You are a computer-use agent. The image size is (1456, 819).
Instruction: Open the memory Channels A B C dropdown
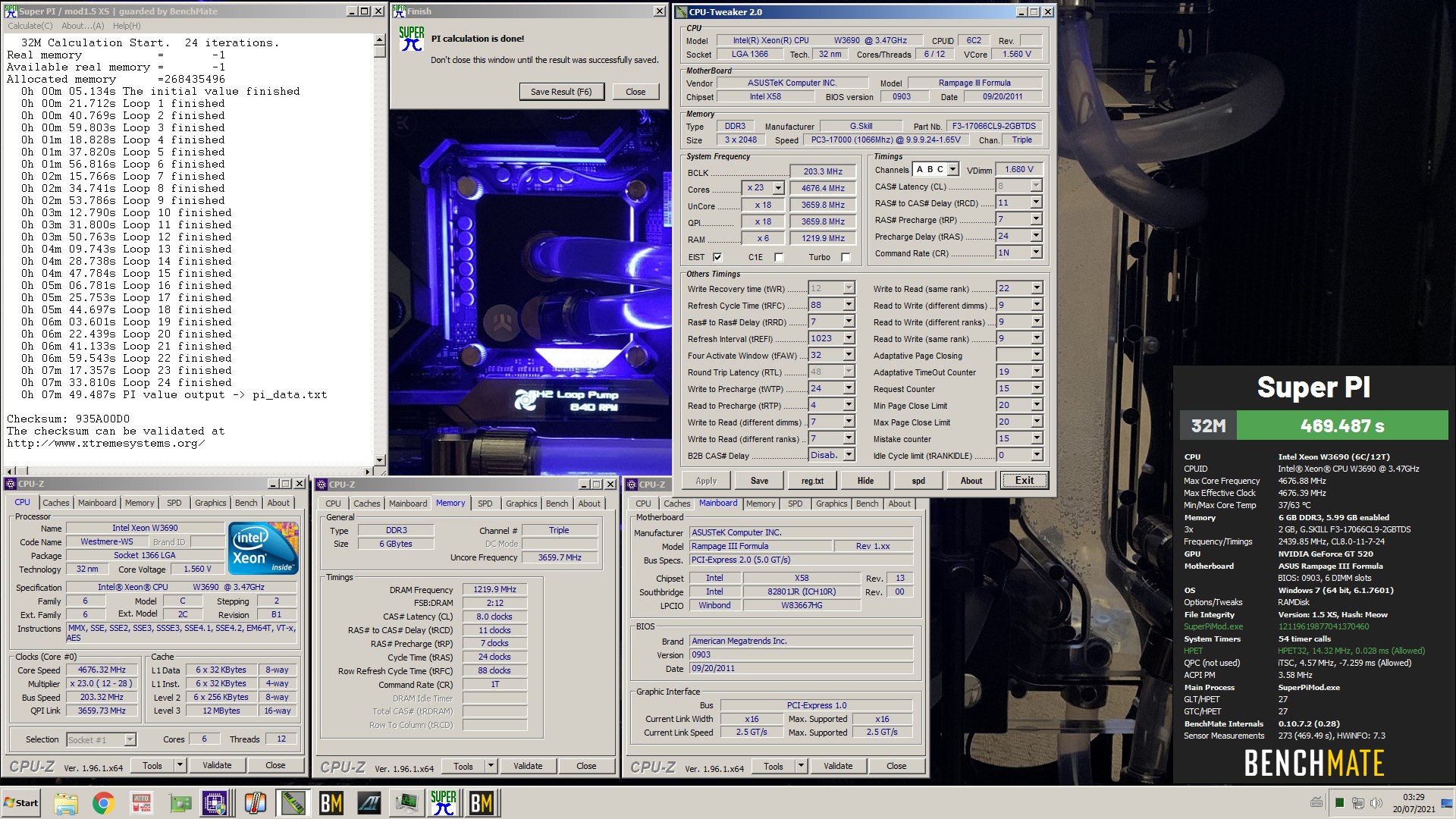(952, 169)
